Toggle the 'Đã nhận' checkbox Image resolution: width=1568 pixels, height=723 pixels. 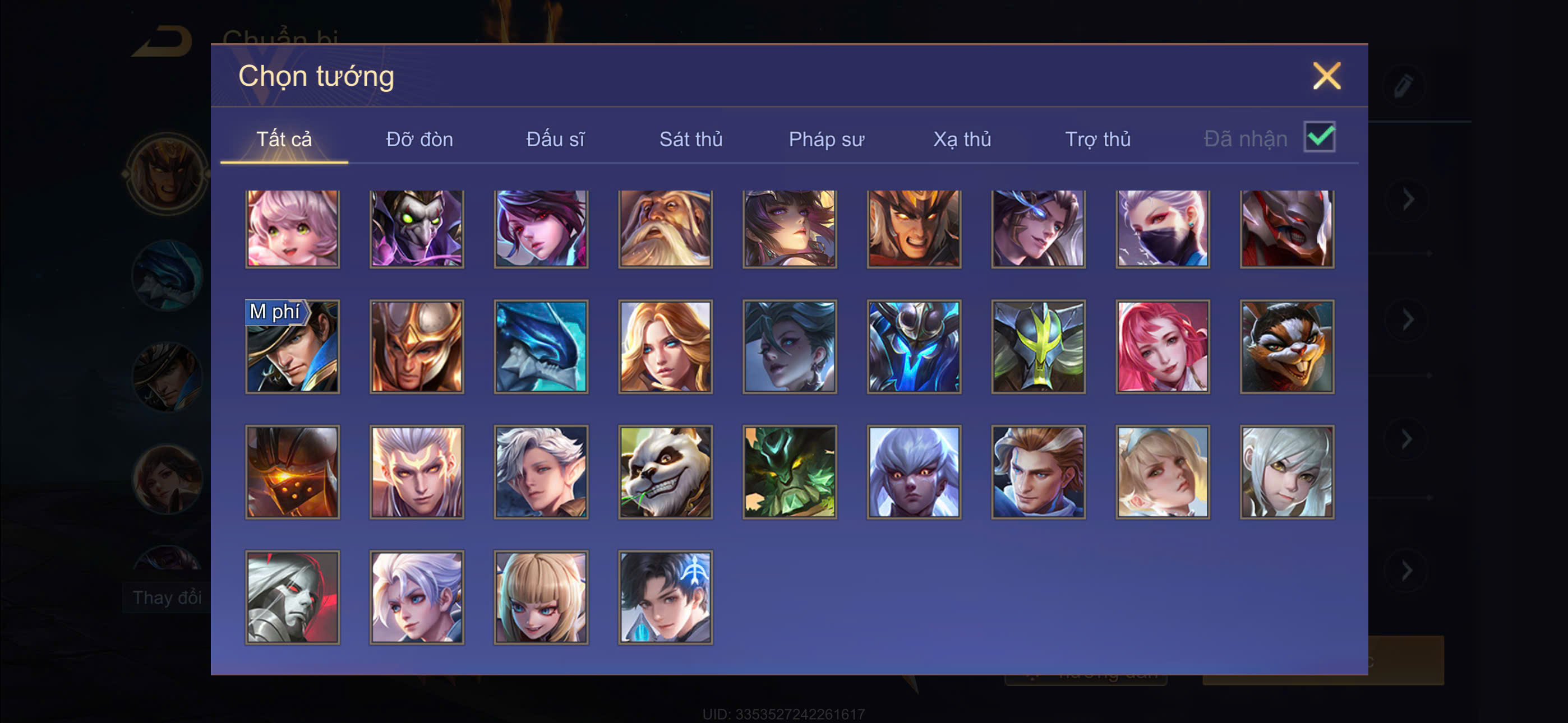[x=1319, y=137]
